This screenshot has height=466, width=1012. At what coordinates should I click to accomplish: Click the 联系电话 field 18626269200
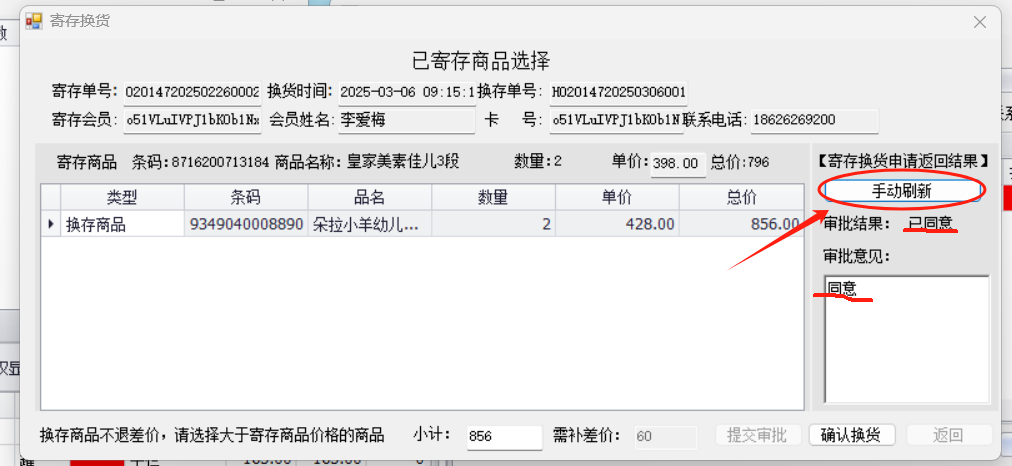pyautogui.click(x=815, y=121)
